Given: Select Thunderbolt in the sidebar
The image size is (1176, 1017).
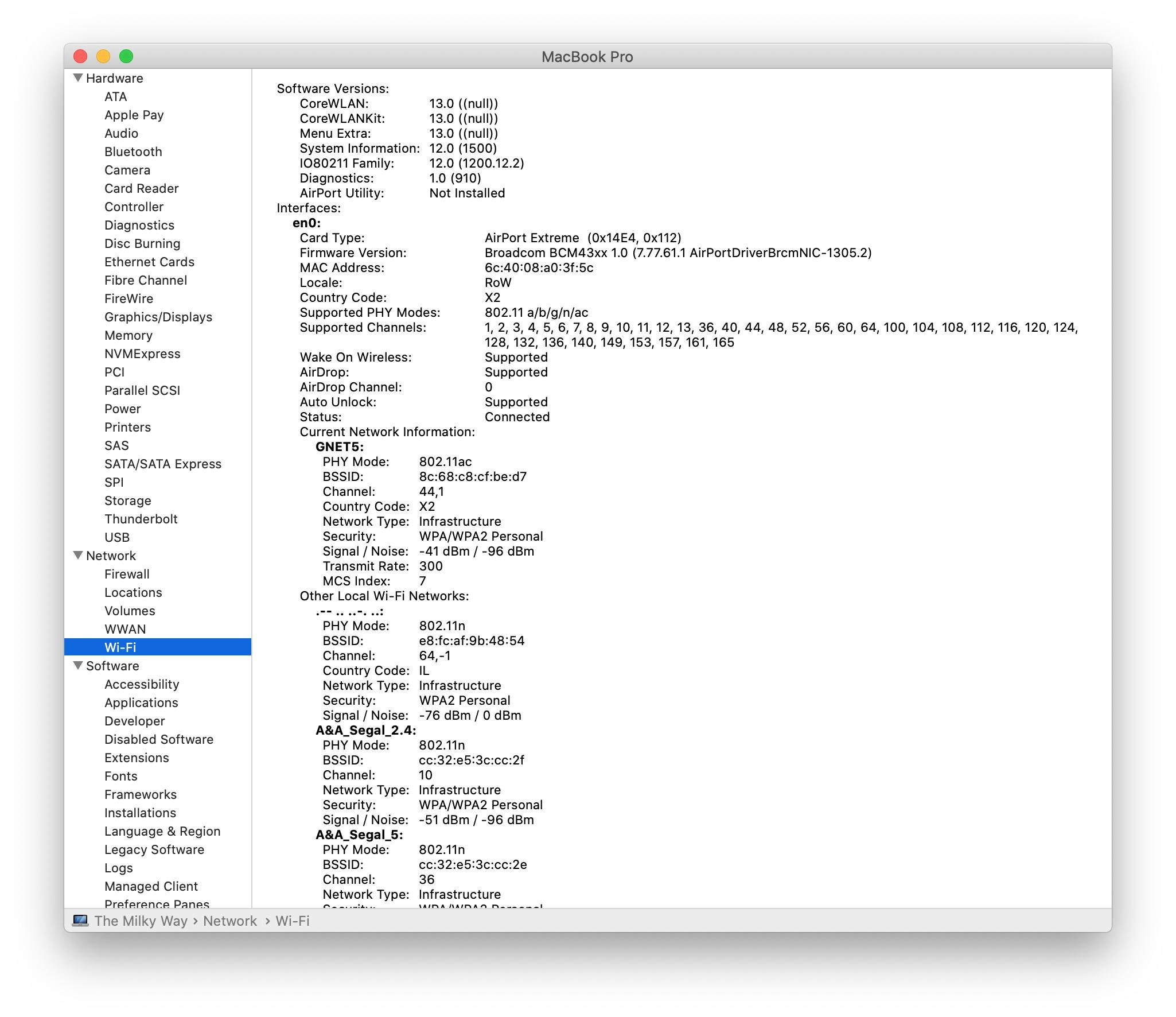Looking at the screenshot, I should (141, 519).
